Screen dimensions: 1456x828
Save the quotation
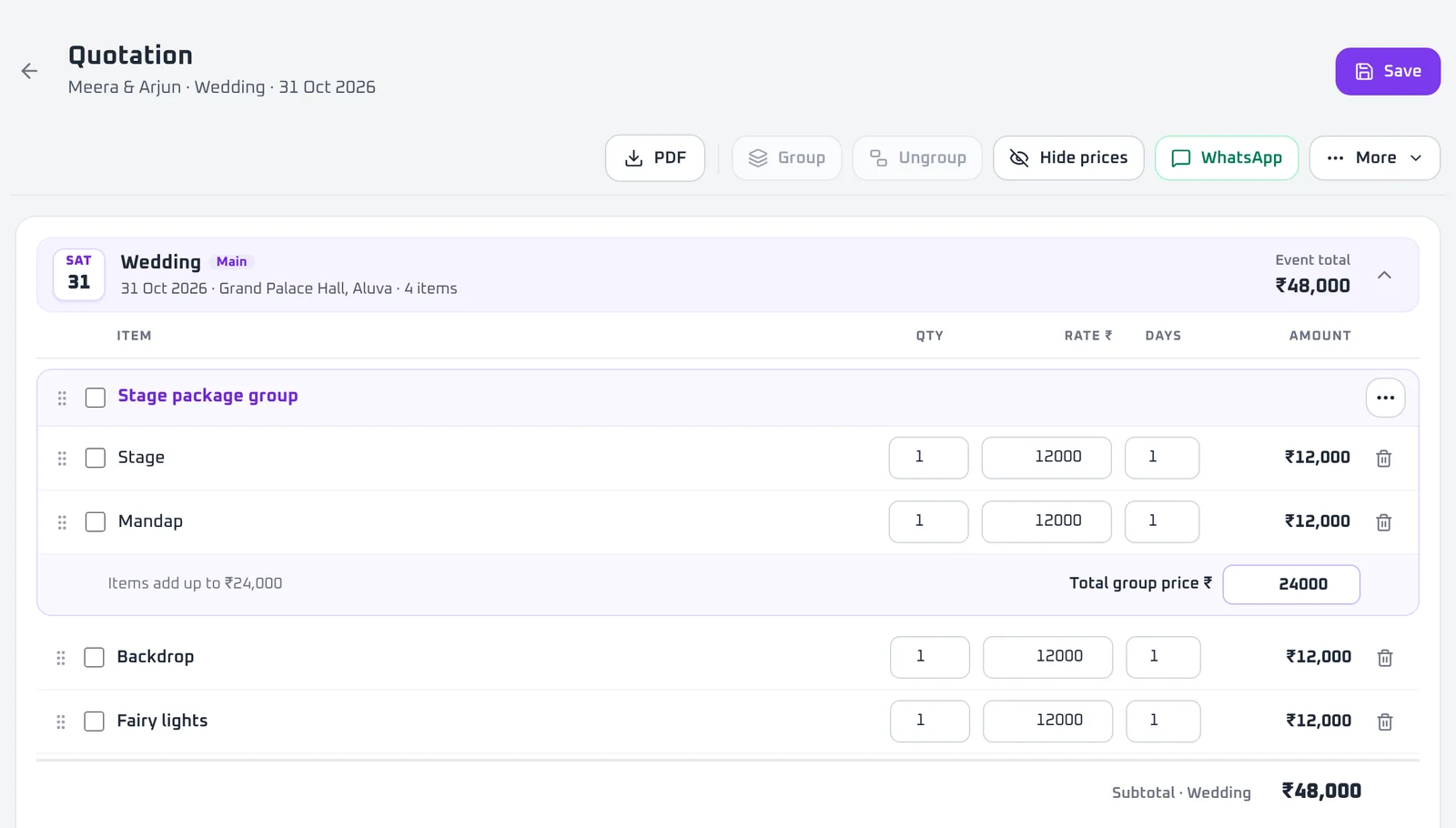click(x=1388, y=71)
